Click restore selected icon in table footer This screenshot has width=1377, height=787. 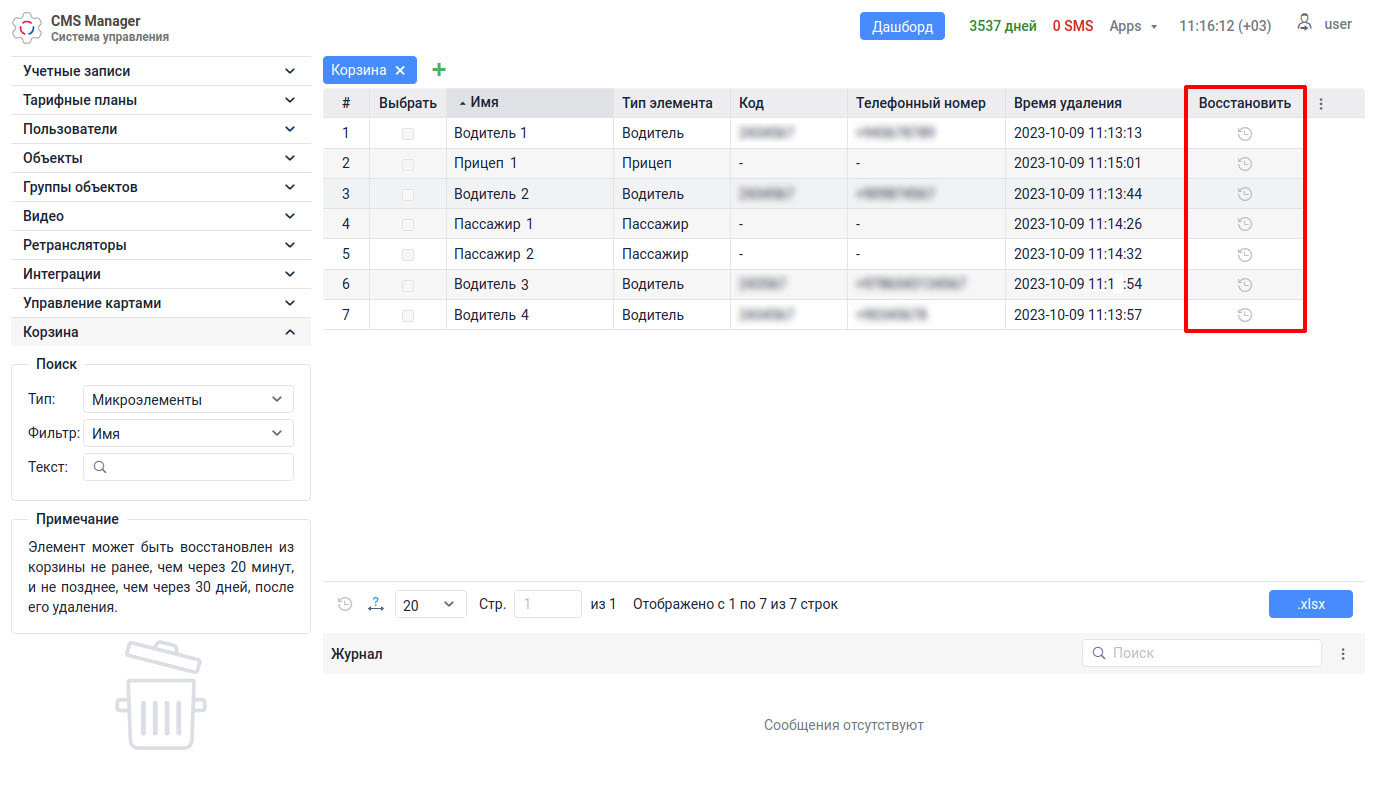pos(345,604)
